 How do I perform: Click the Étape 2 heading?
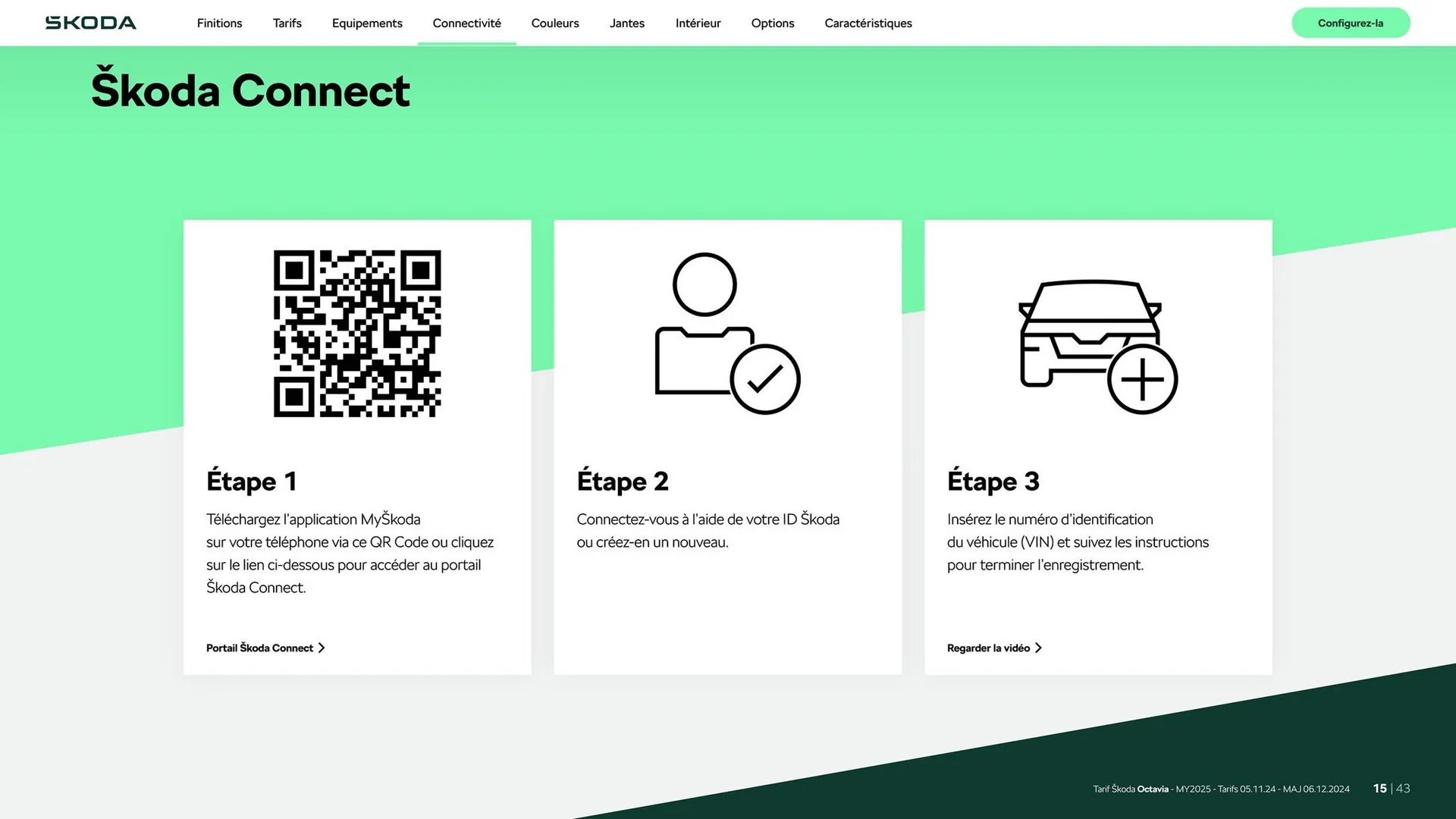coord(622,481)
